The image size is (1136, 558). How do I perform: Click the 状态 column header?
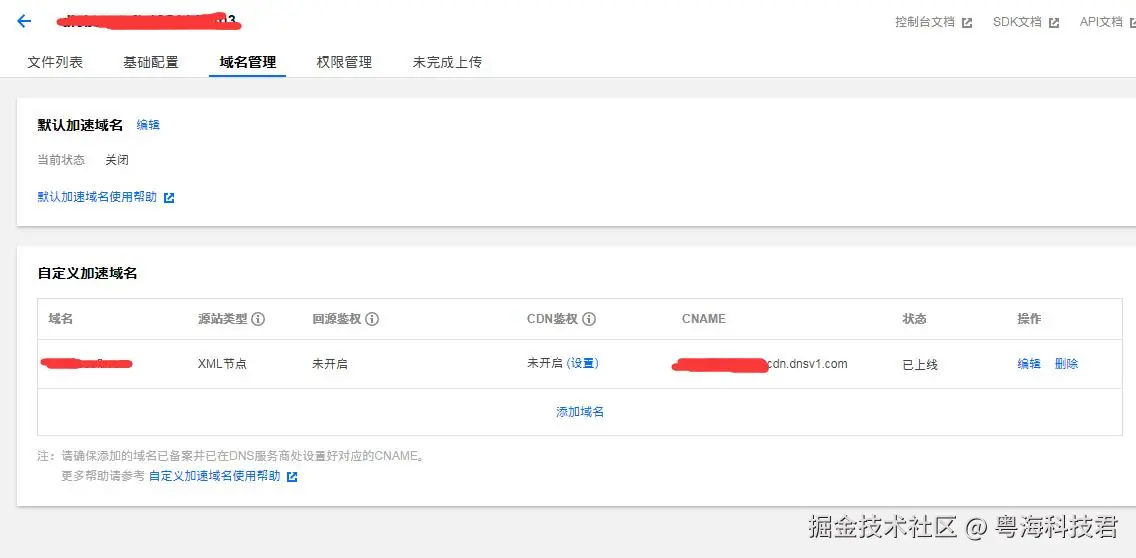coord(914,319)
